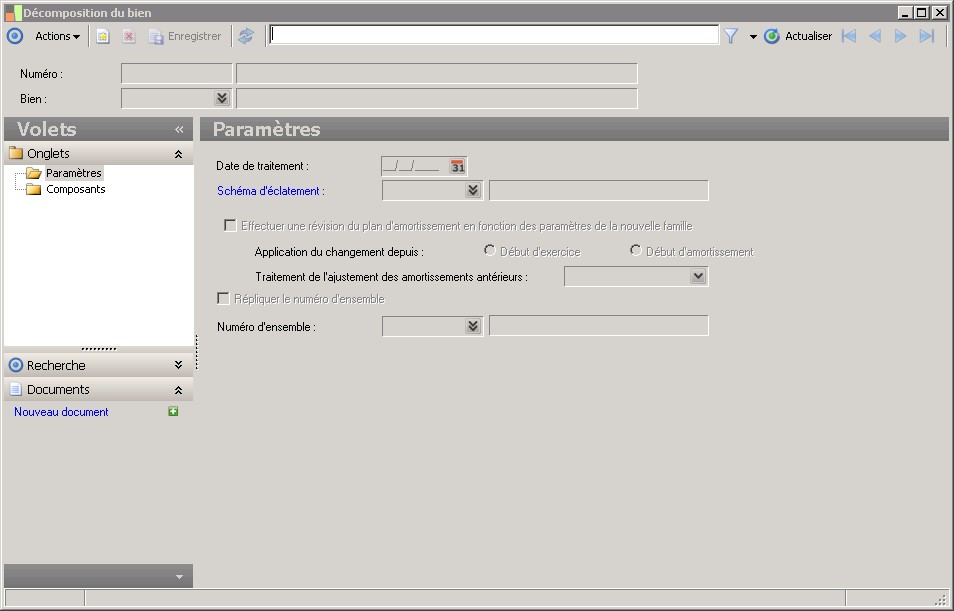This screenshot has height=611, width=954.
Task: Maximize the Décomposition du bien window
Action: pos(922,12)
